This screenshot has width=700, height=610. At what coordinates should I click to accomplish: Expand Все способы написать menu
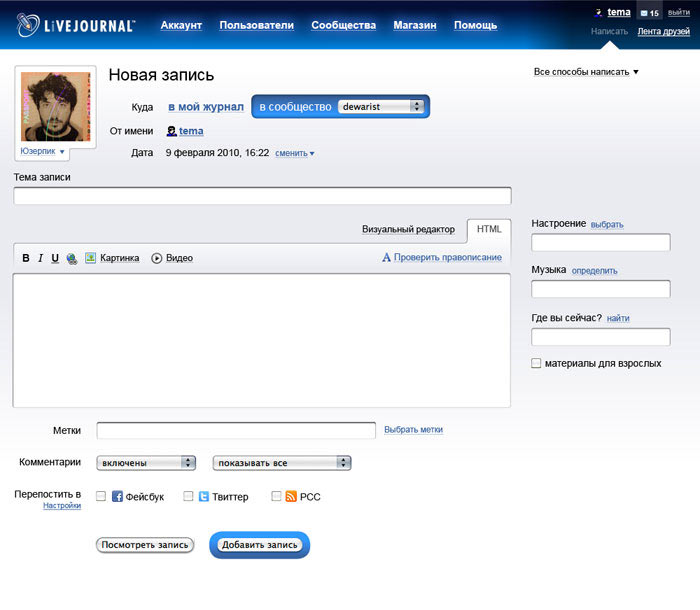(x=586, y=72)
